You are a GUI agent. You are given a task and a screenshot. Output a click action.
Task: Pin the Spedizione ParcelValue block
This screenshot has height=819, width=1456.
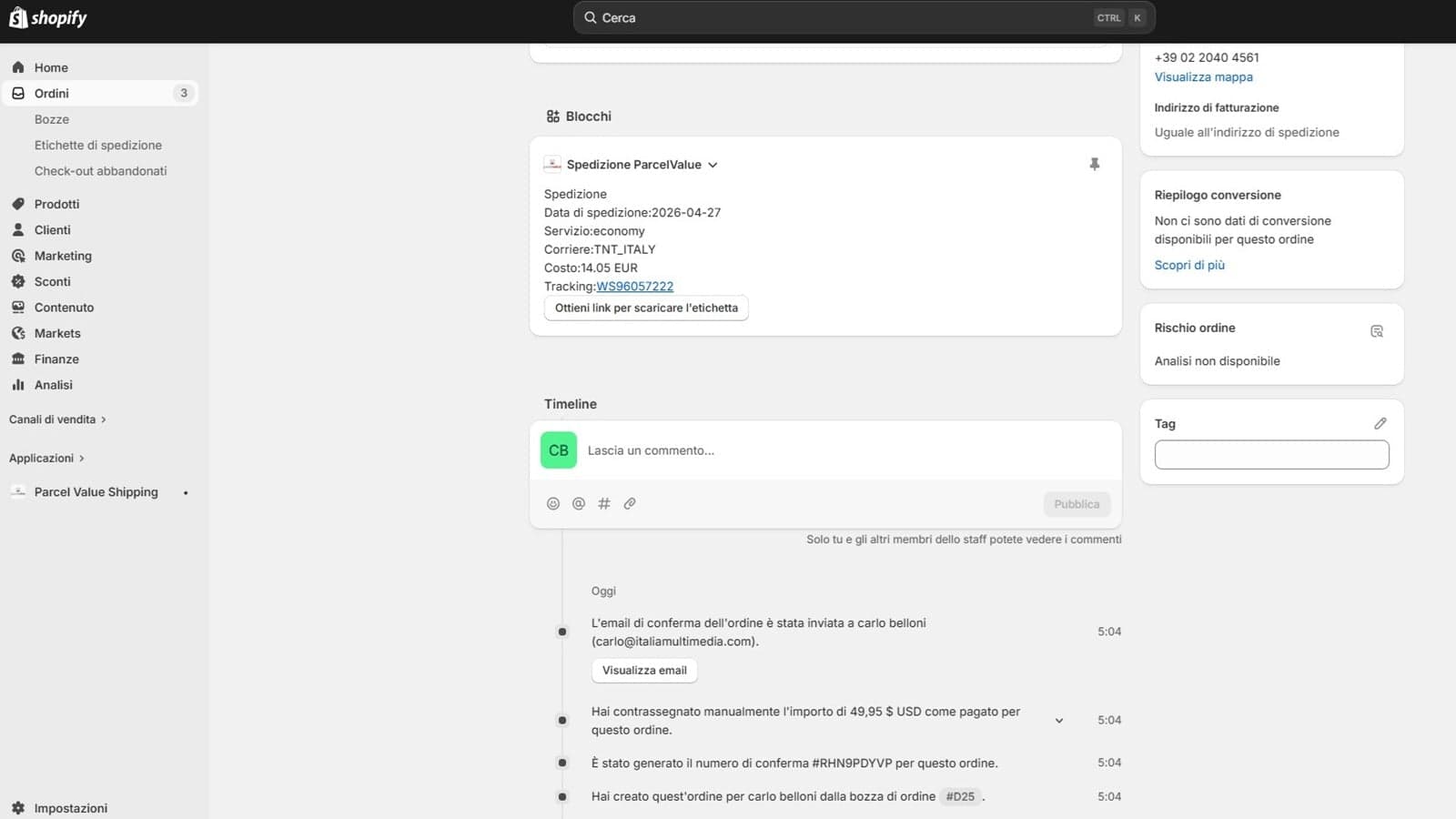[1094, 164]
